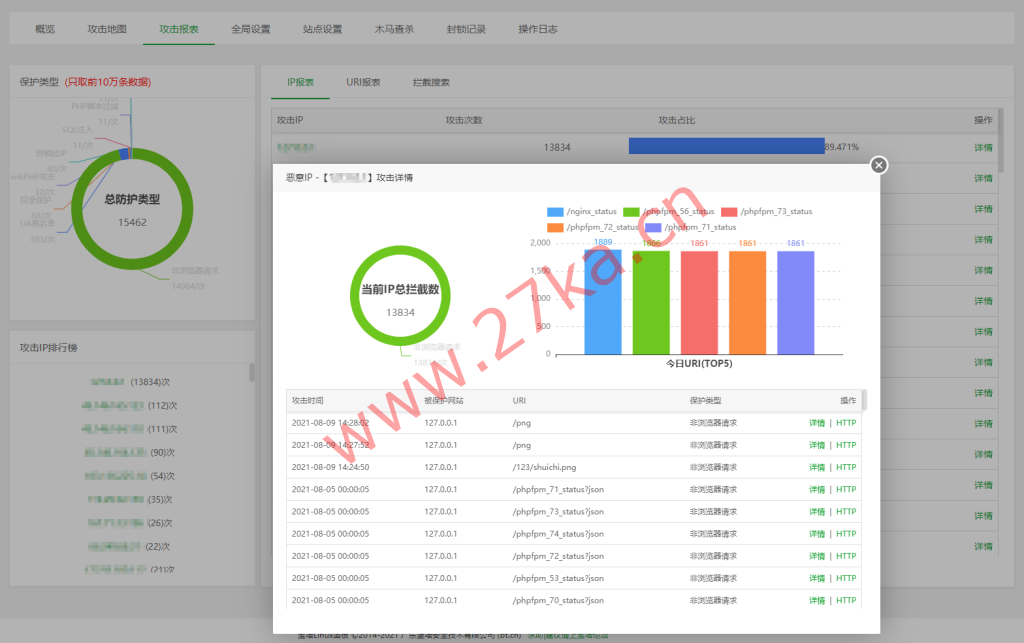Toggle the /phpfpm_72_status legend entry

[592, 227]
